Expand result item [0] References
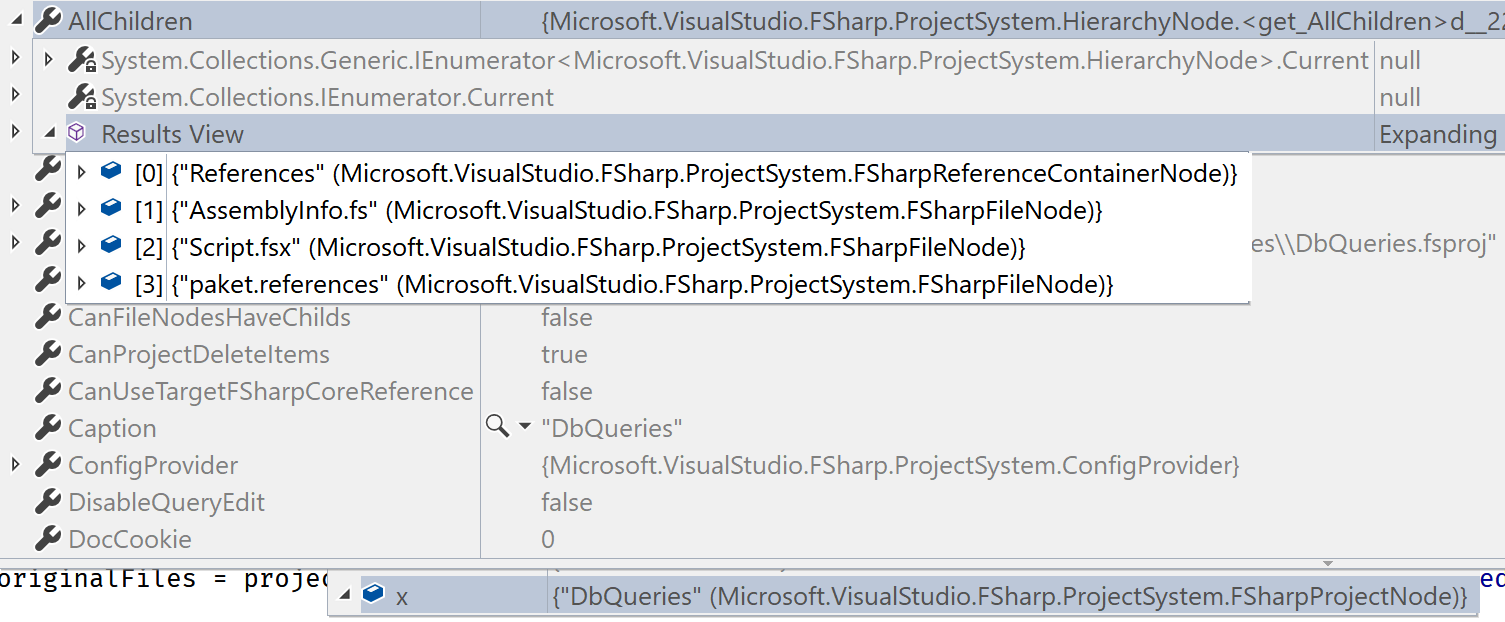The height and width of the screenshot is (622, 1505). [x=83, y=173]
